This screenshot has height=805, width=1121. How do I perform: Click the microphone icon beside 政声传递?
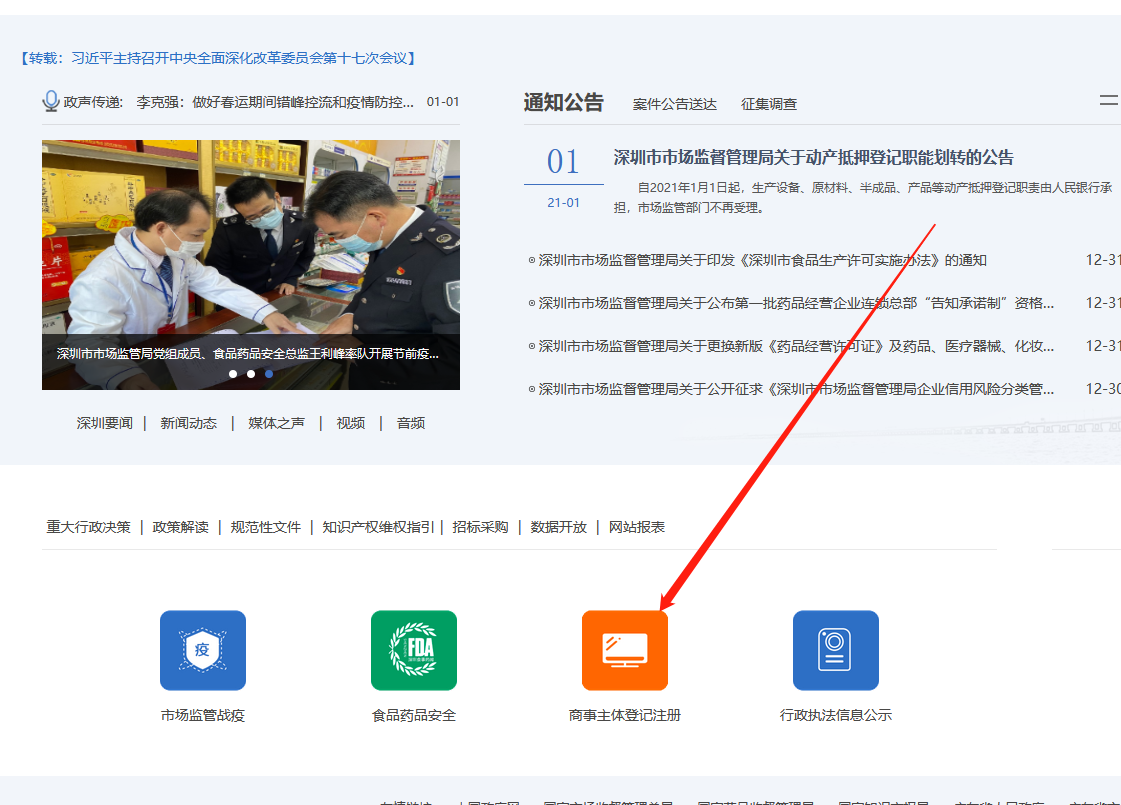(x=50, y=100)
